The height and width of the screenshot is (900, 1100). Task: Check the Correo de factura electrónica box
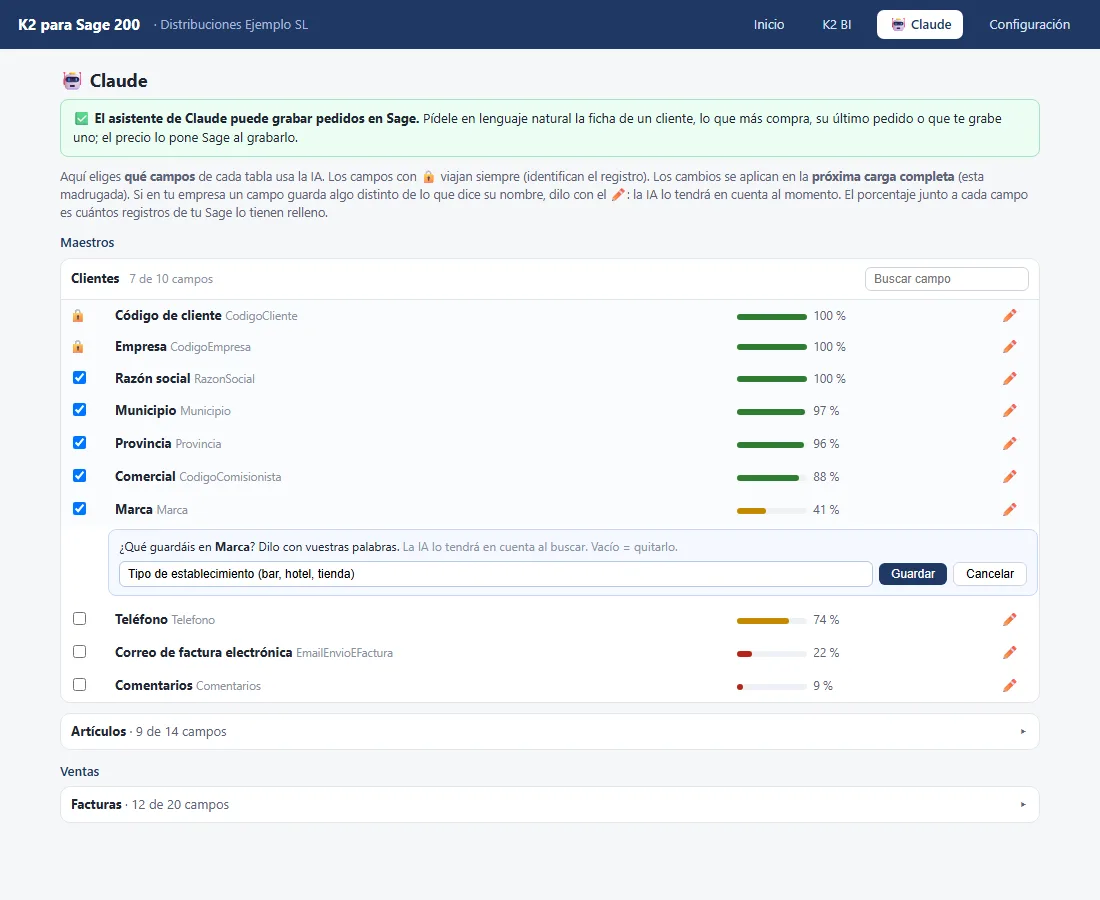pos(80,652)
